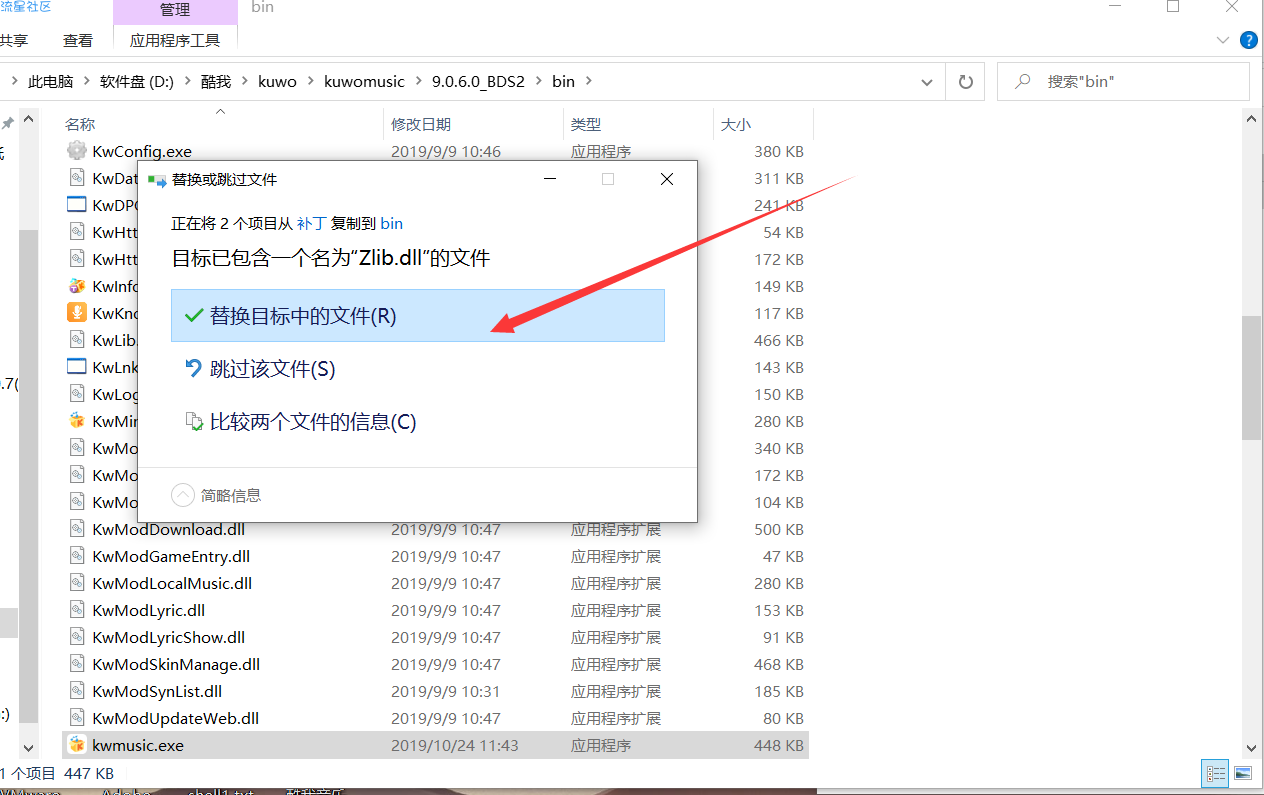Navigate to 软件盘 (D:) in the address bar

[x=137, y=82]
